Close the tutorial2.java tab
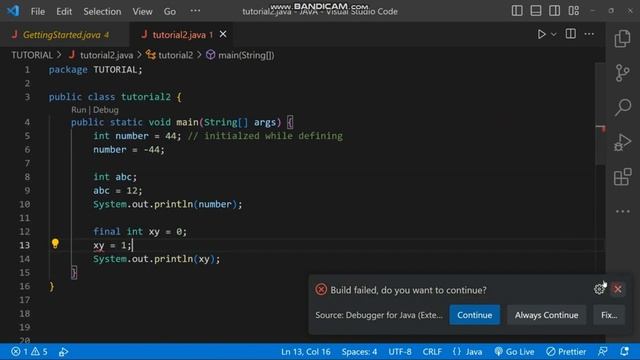The height and width of the screenshot is (360, 640). click(223, 34)
